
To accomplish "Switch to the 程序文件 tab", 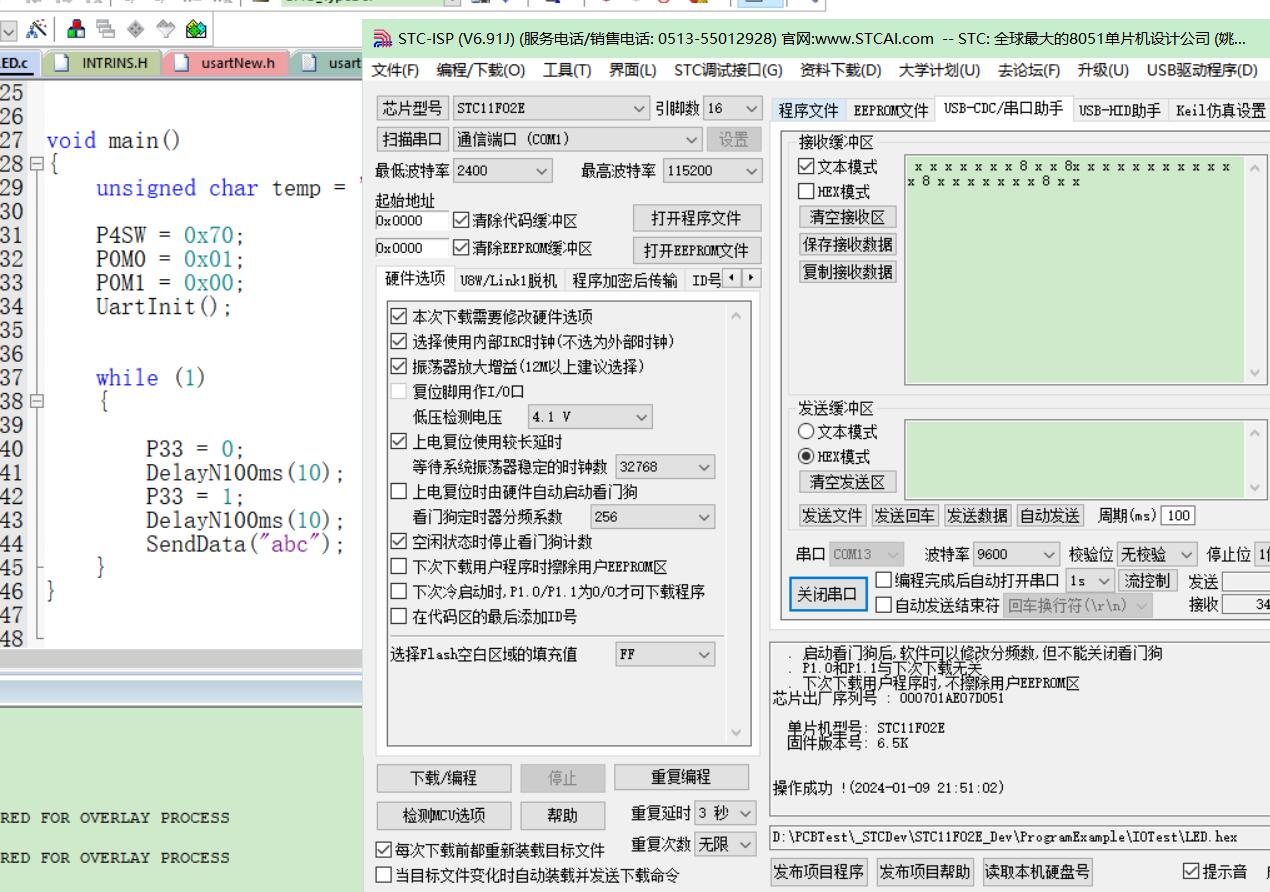I will click(x=808, y=110).
